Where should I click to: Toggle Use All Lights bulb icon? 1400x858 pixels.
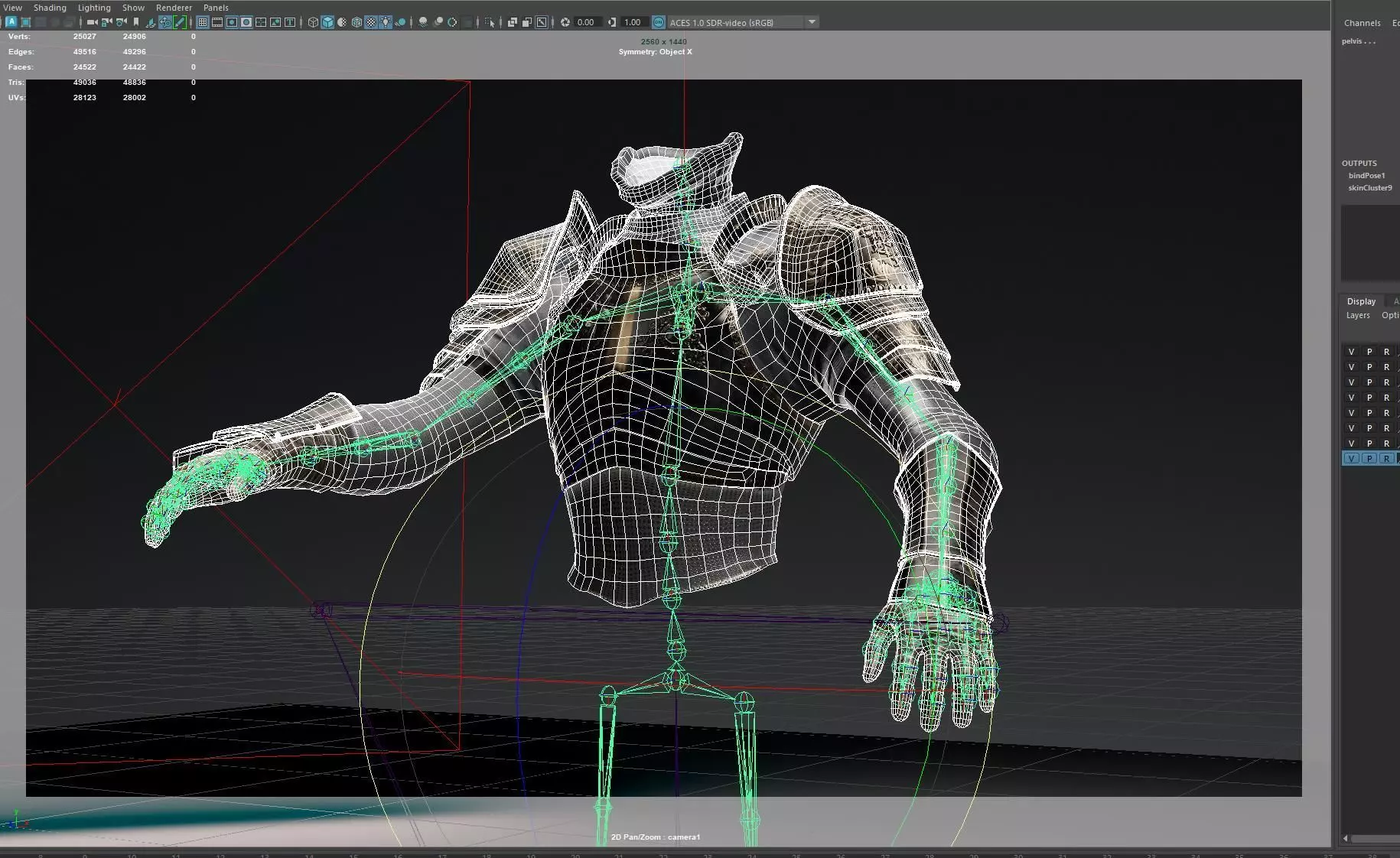[386, 22]
